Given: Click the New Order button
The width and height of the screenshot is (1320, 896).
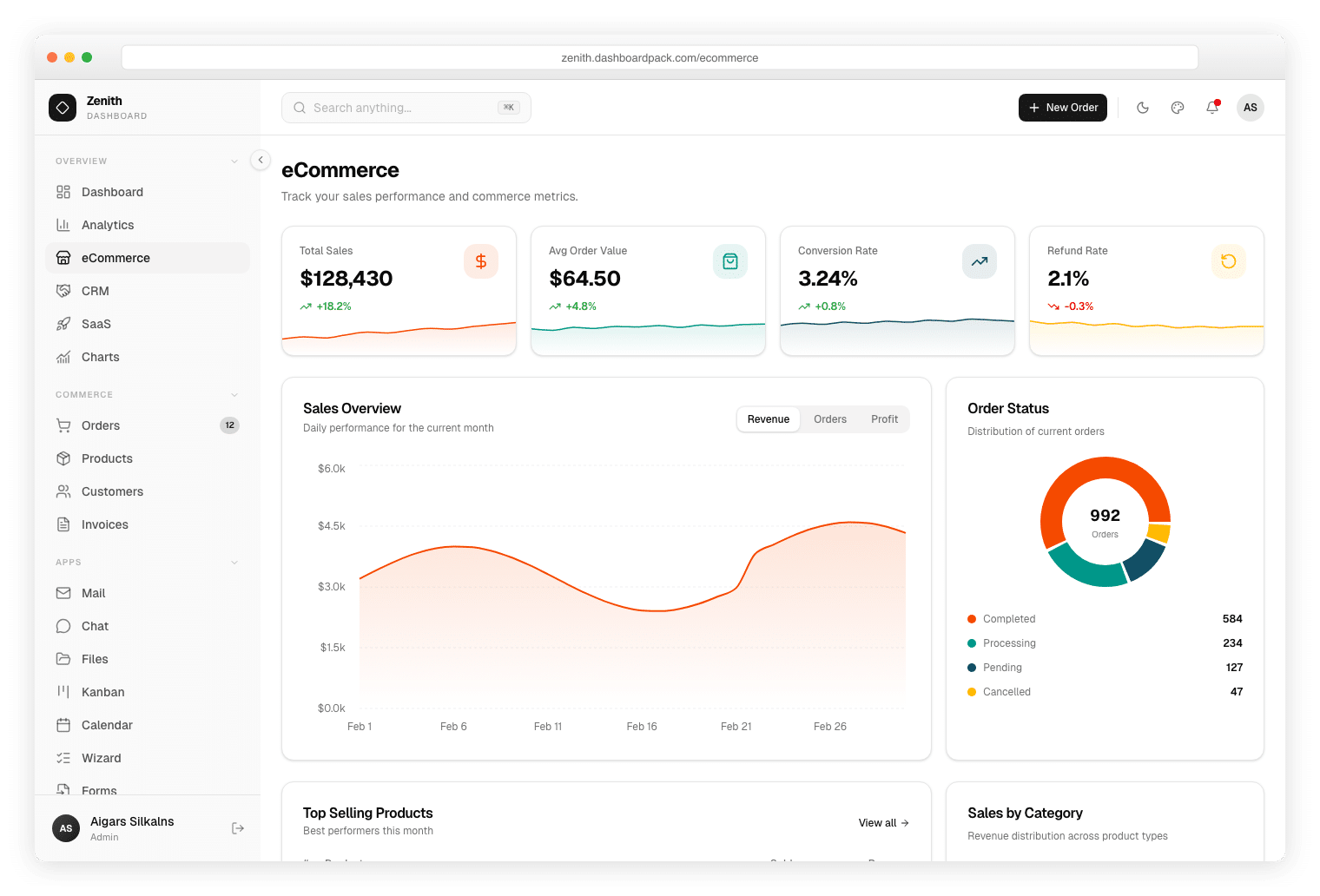Looking at the screenshot, I should click(1063, 108).
